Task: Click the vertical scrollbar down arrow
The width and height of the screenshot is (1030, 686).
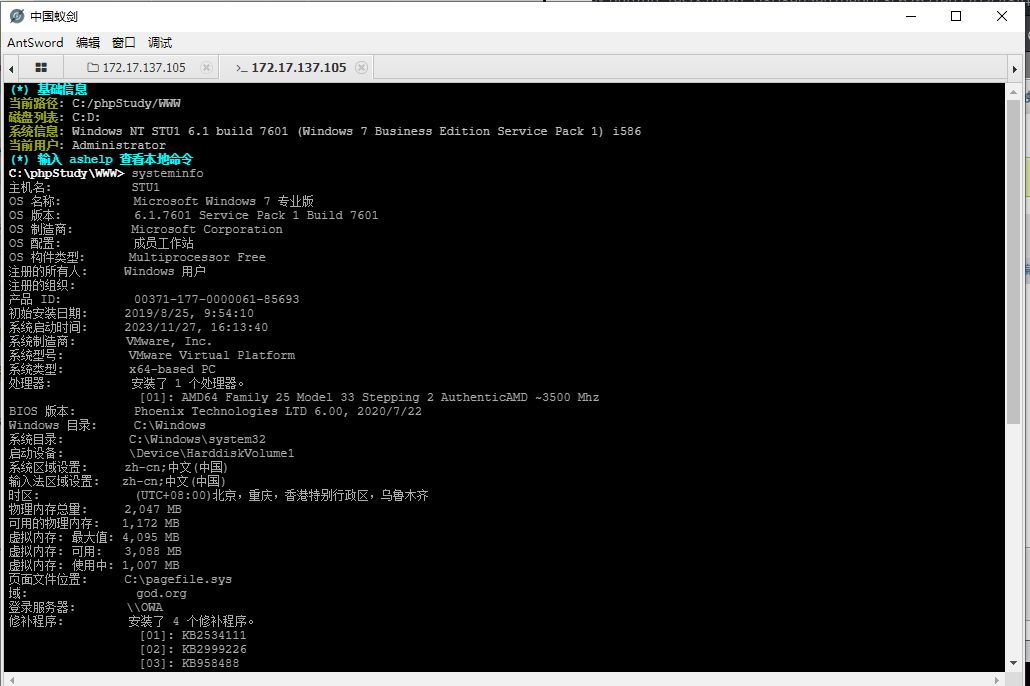Action: (x=1013, y=663)
